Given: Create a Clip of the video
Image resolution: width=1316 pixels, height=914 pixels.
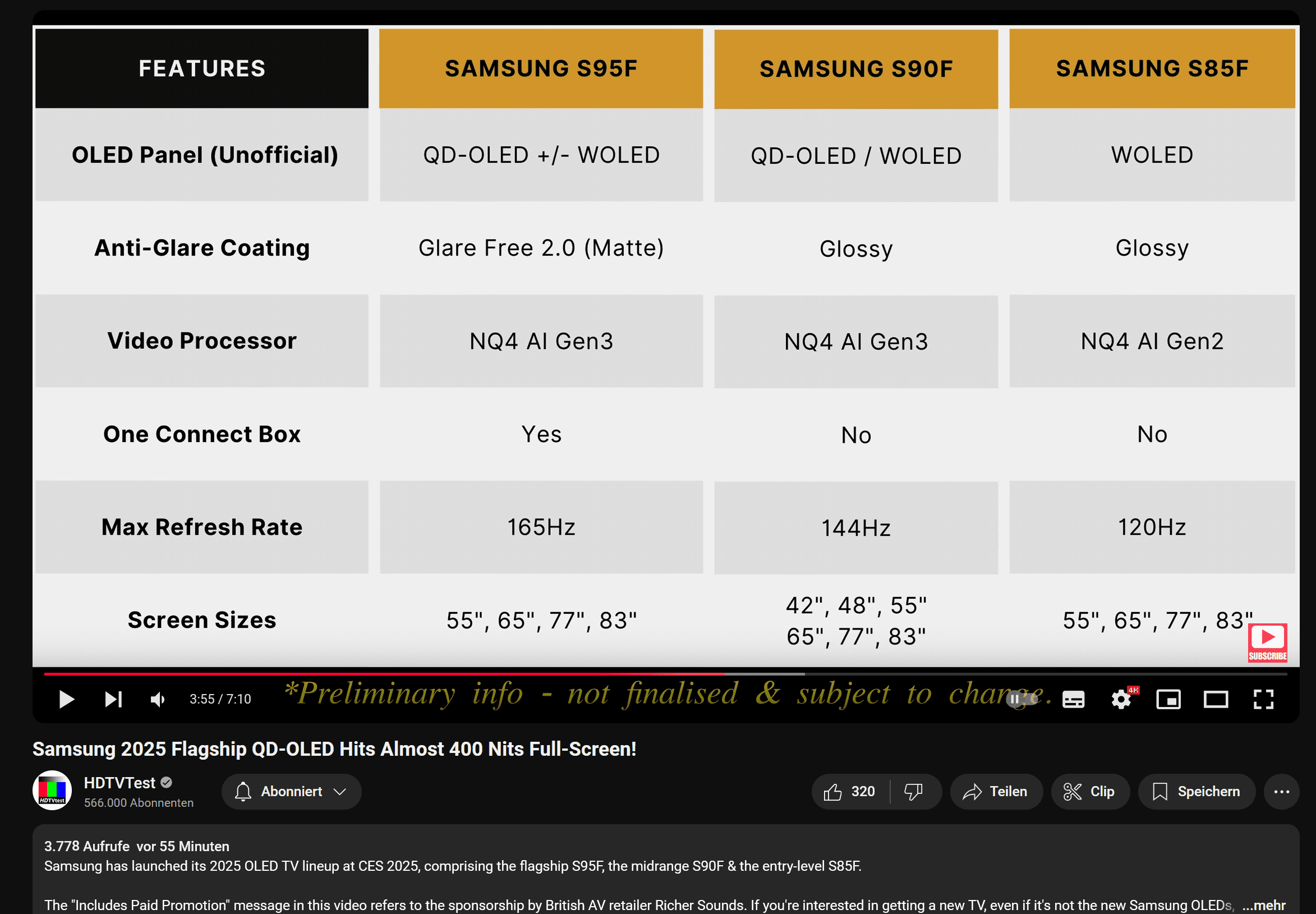Looking at the screenshot, I should coord(1090,792).
